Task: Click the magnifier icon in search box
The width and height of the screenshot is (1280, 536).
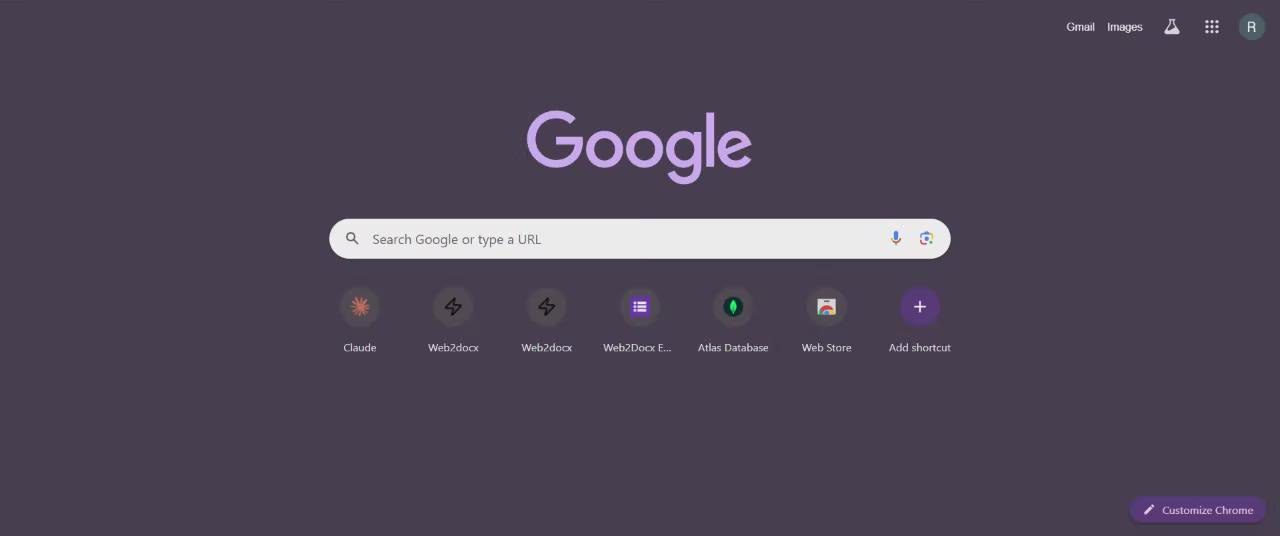Action: [352, 239]
